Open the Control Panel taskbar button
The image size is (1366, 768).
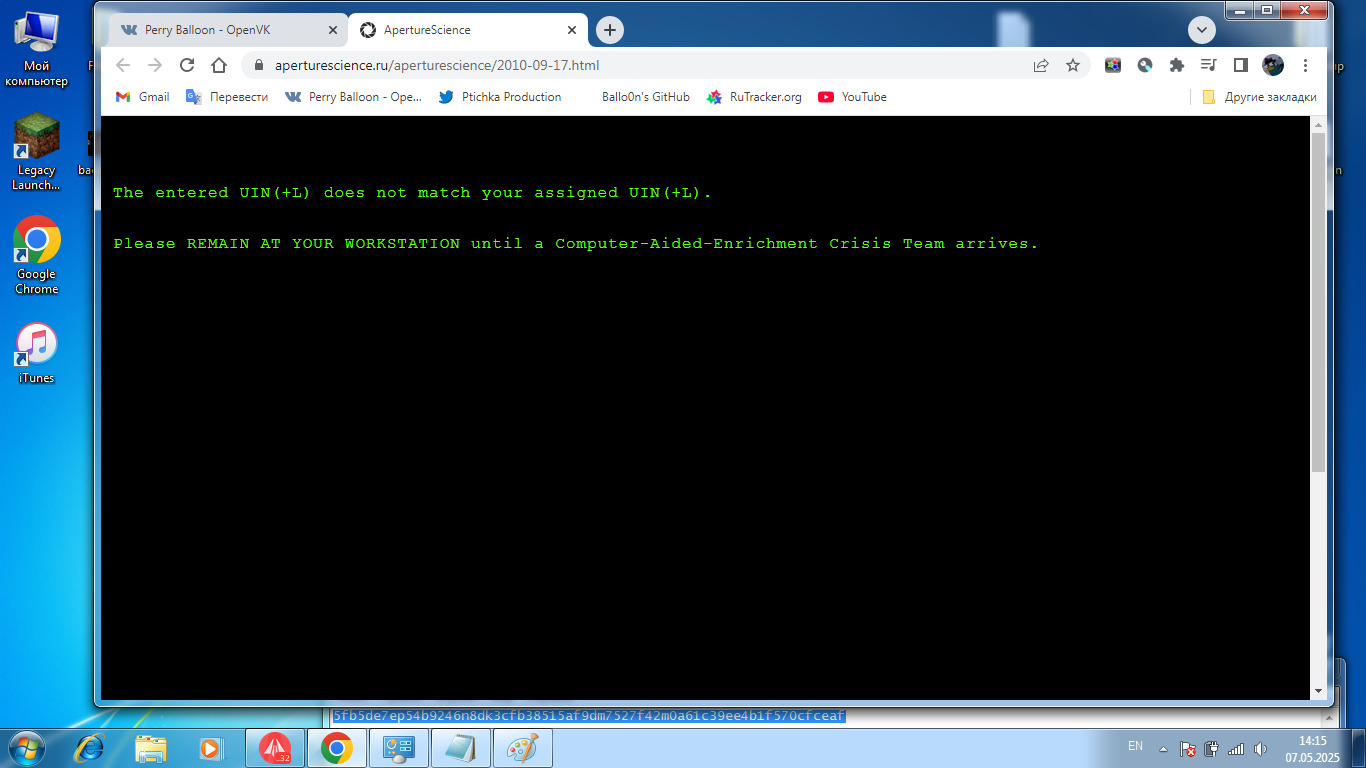point(399,748)
